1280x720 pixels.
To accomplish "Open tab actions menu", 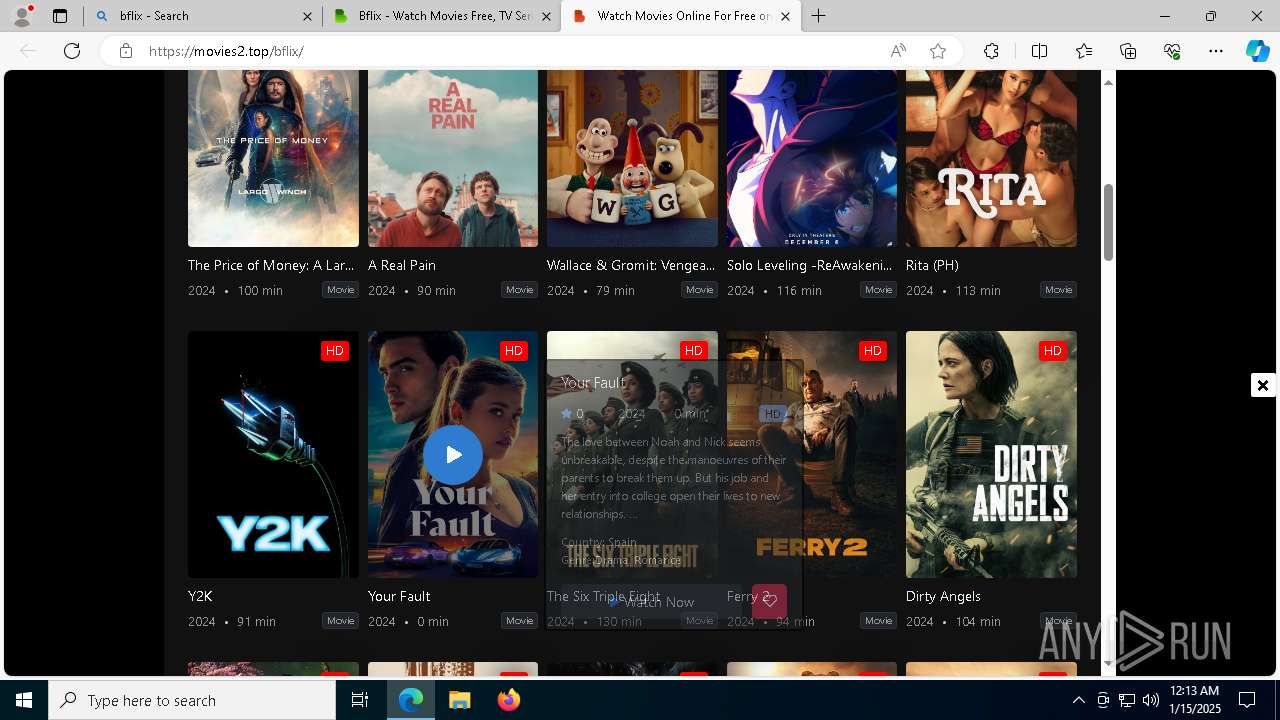I will (60, 16).
